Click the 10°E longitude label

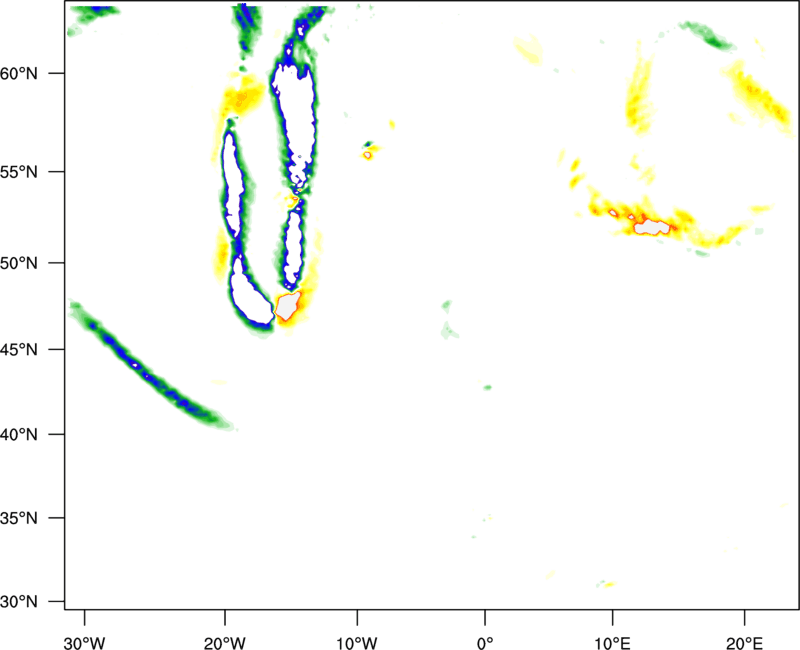pos(612,643)
